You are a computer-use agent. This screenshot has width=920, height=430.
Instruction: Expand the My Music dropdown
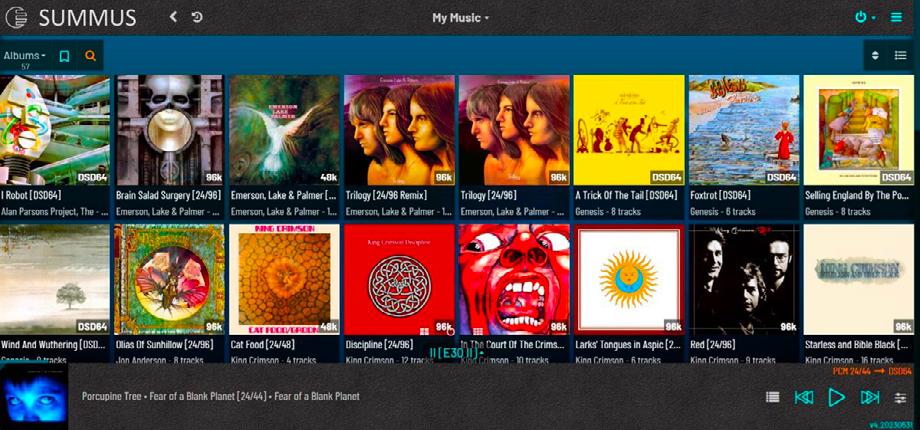point(461,18)
